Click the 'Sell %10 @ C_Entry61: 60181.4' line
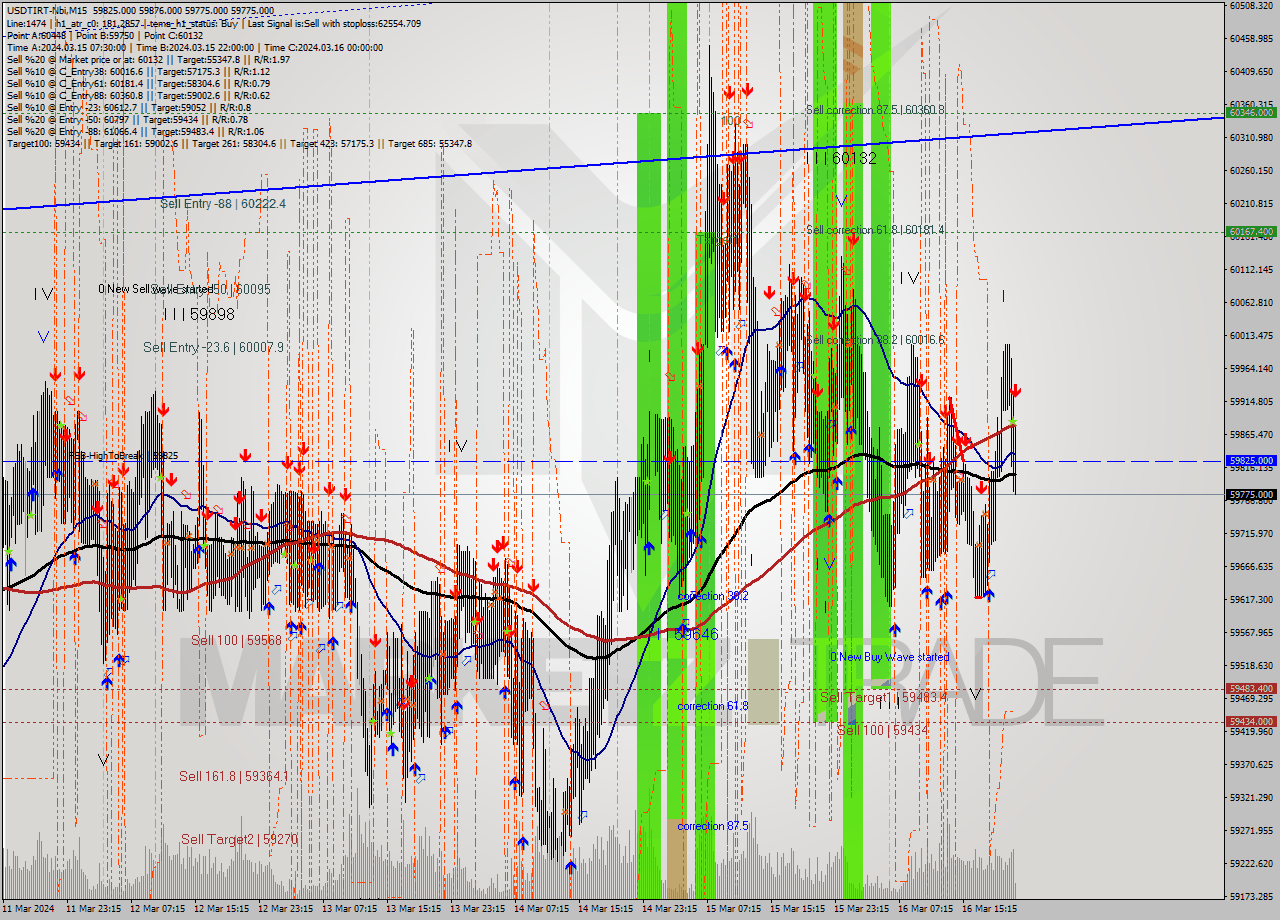The image size is (1280, 920). click(x=138, y=83)
